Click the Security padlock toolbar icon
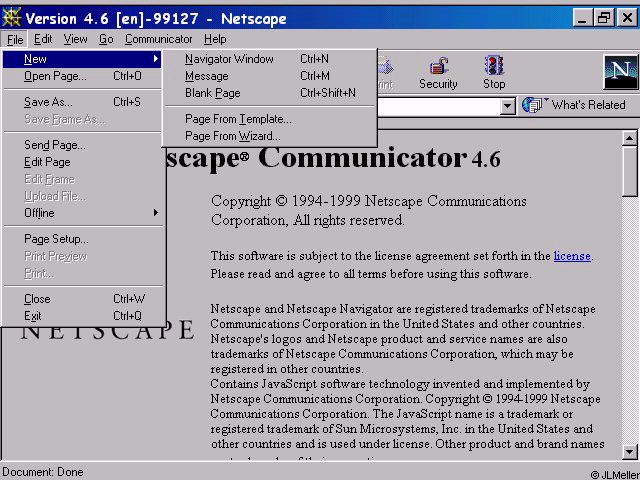Viewport: 640px width, 480px height. tap(438, 66)
